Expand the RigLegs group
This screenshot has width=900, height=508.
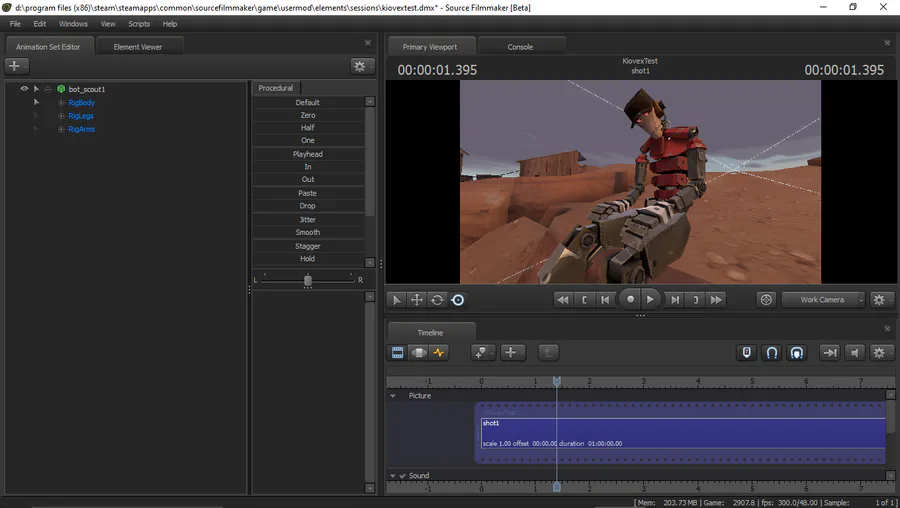[61, 116]
